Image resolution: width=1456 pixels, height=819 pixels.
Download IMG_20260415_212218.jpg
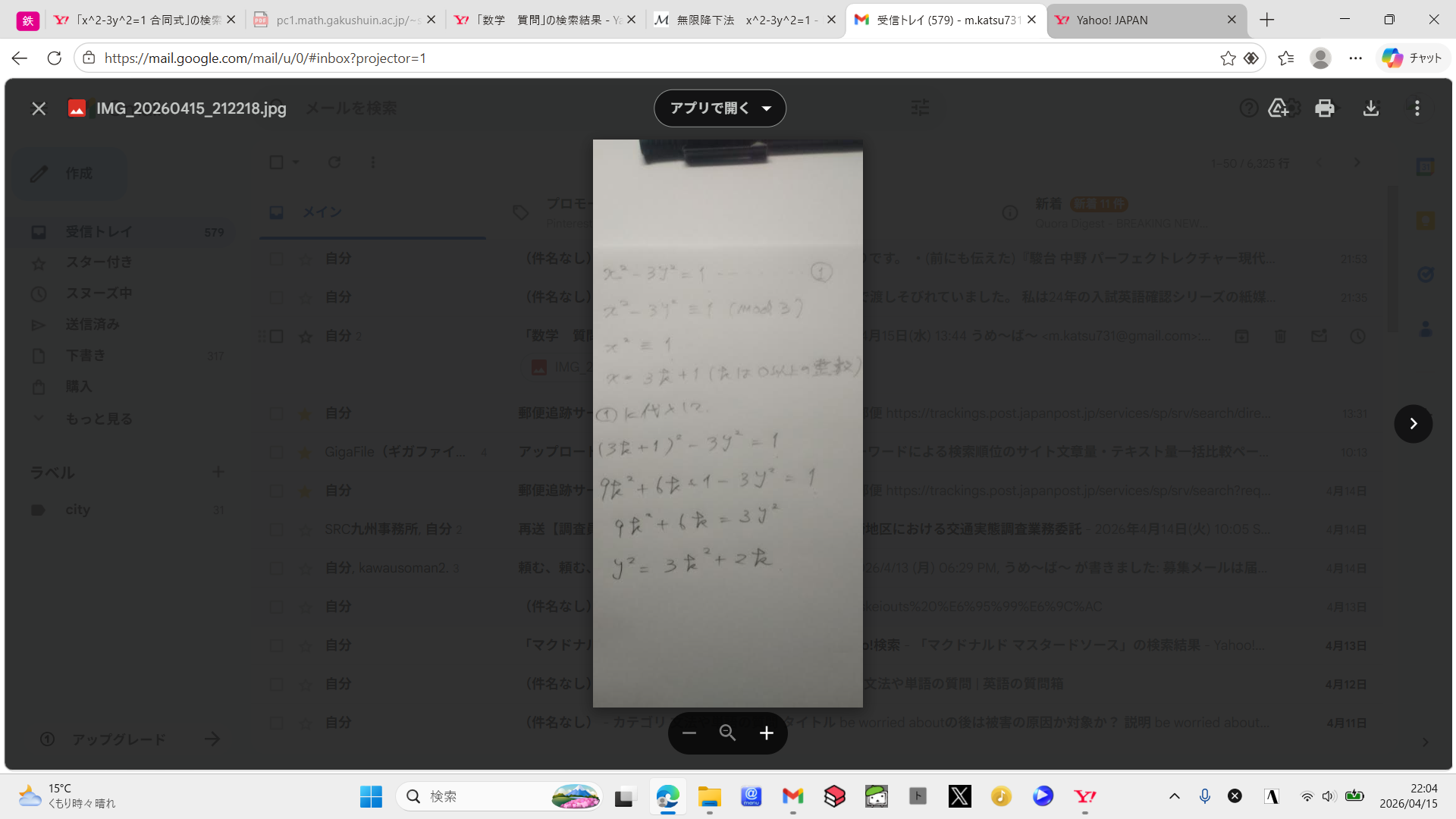[1371, 108]
